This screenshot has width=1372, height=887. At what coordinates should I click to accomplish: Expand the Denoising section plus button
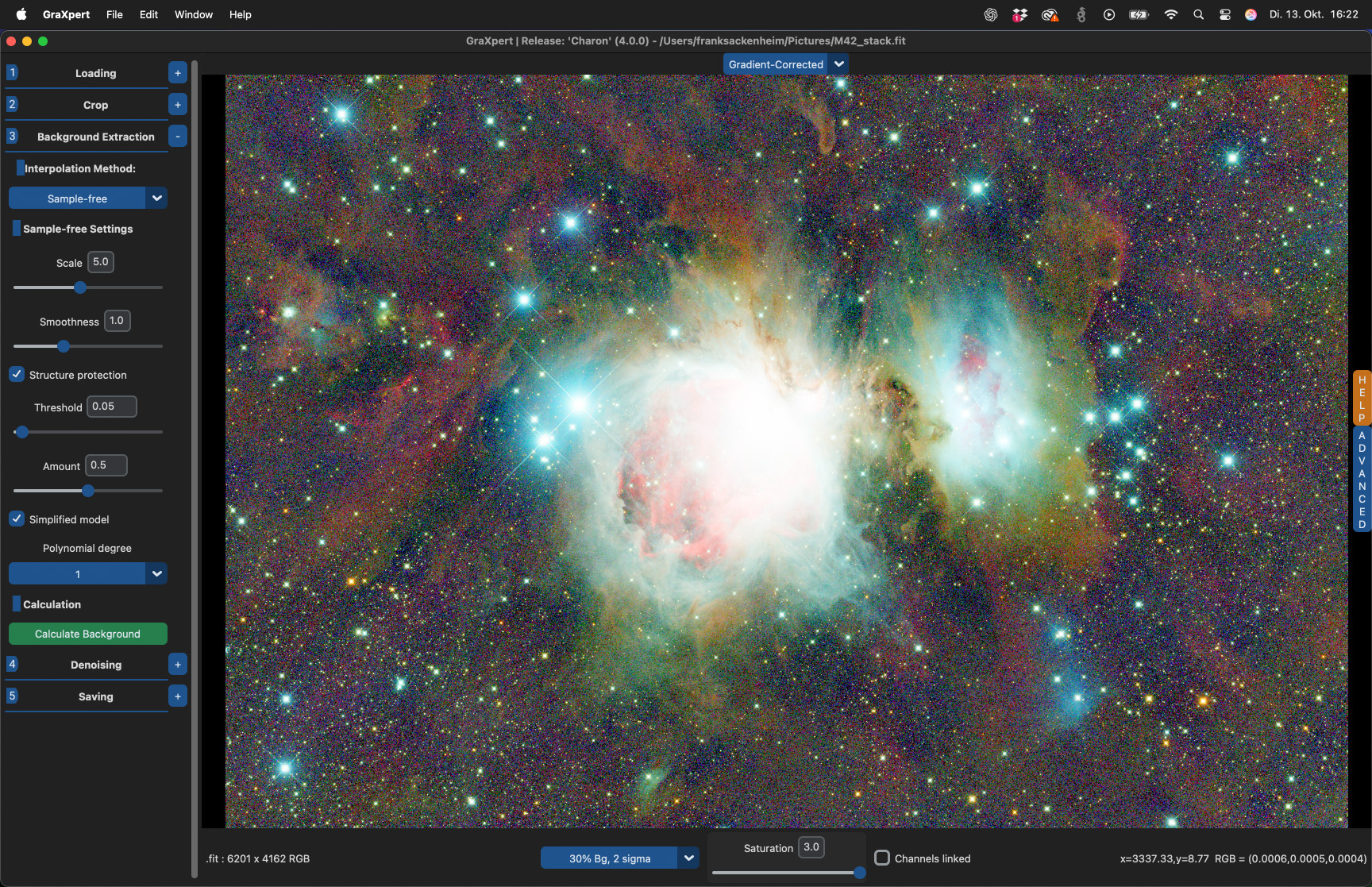pos(178,665)
